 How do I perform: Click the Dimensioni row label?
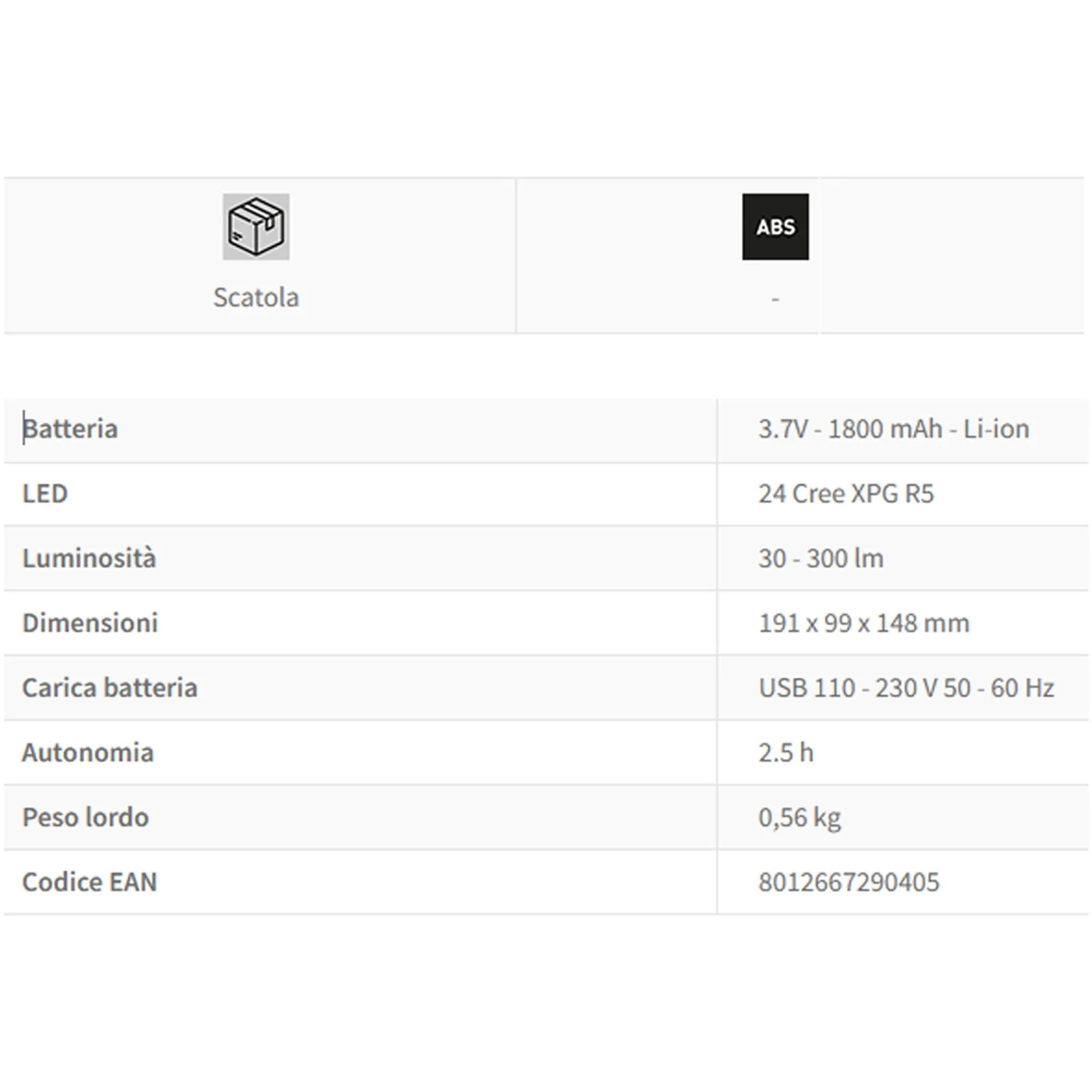tap(90, 623)
